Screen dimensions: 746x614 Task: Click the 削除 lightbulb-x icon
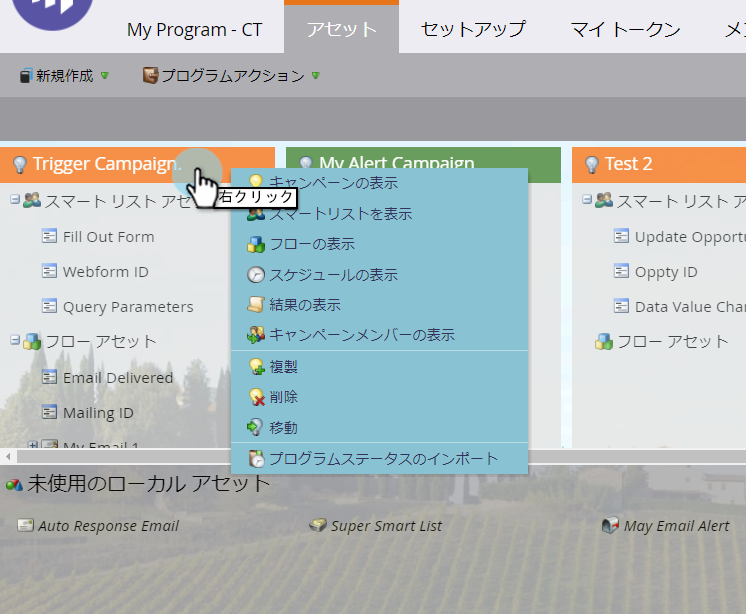(257, 397)
